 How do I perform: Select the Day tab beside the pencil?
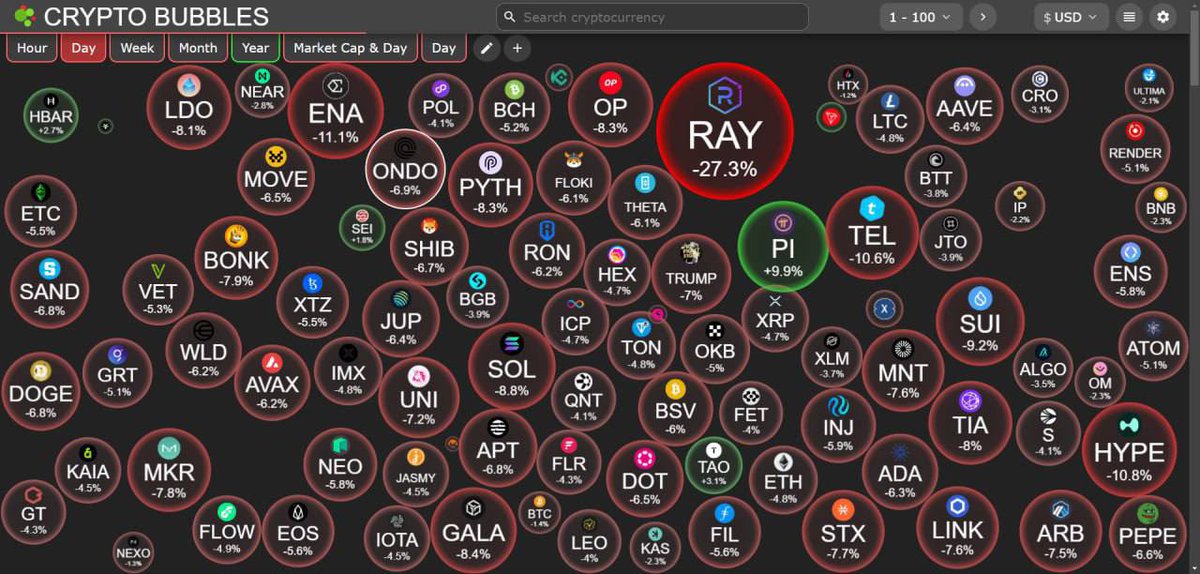pyautogui.click(x=444, y=48)
